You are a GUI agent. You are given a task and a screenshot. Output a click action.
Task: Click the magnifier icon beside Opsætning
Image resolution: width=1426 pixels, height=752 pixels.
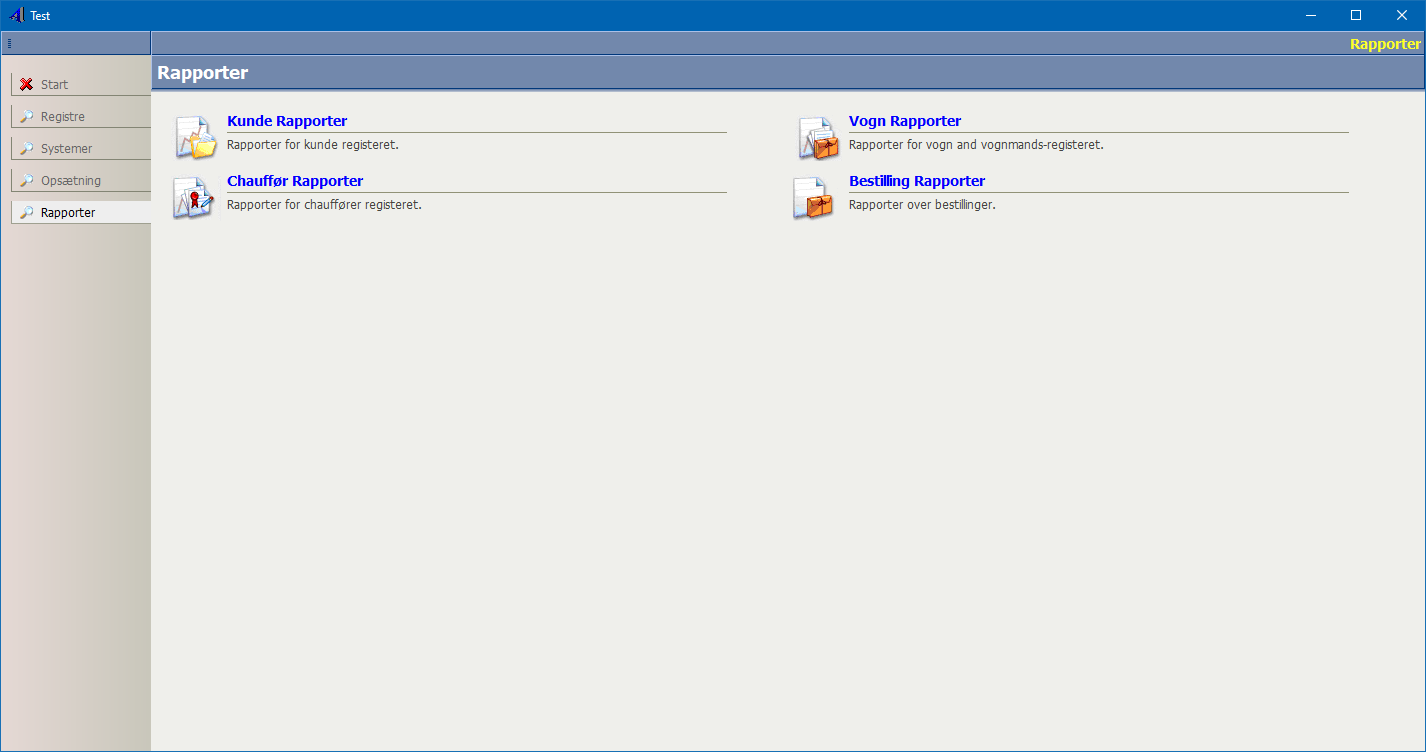(x=27, y=181)
